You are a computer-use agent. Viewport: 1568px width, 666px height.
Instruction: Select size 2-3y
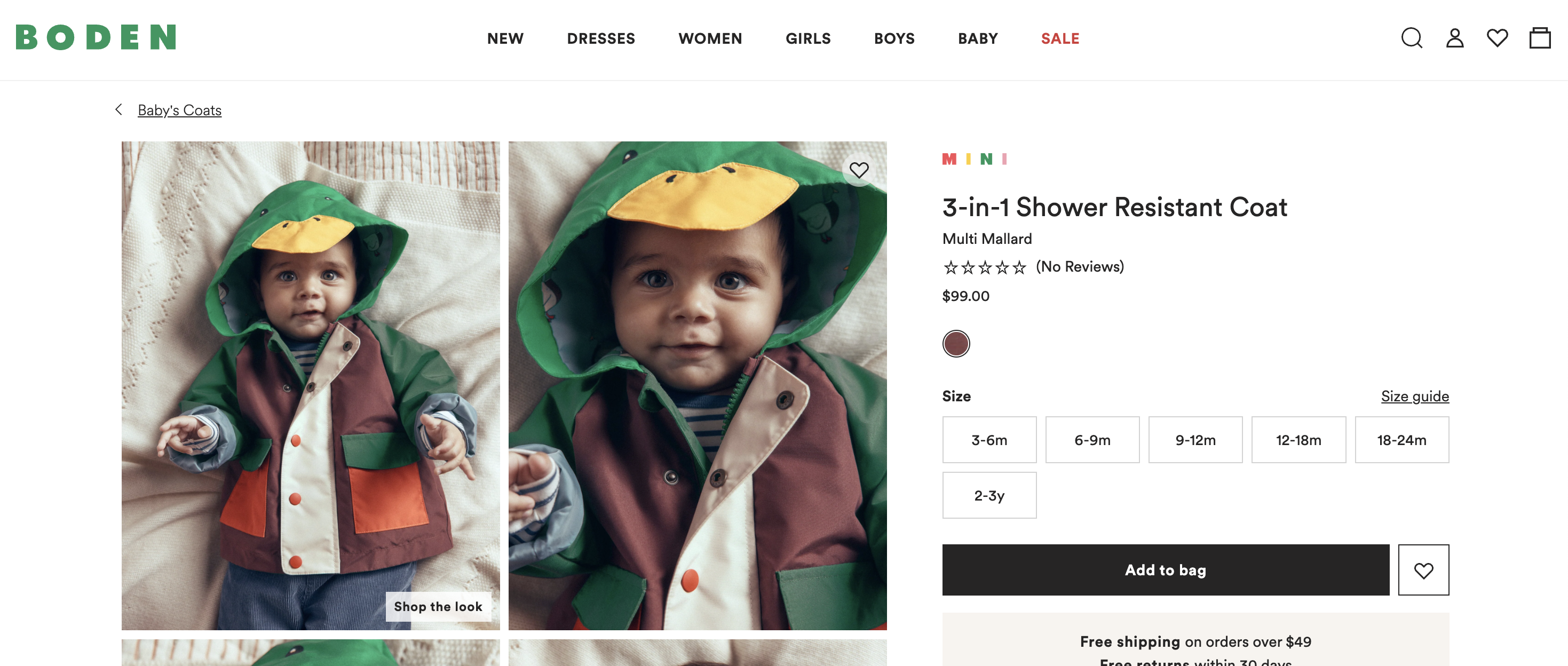tap(989, 495)
